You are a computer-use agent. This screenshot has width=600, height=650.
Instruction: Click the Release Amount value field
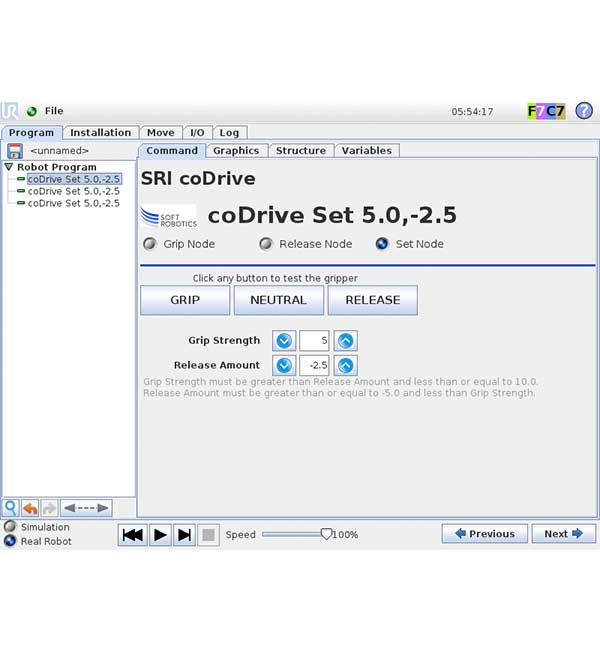(x=314, y=365)
